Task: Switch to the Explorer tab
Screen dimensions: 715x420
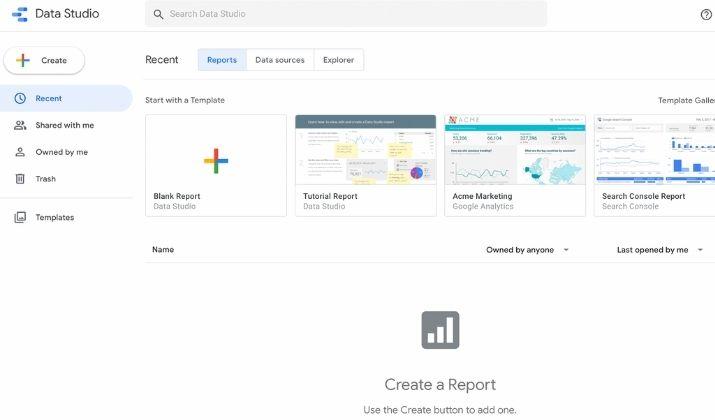Action: 338,60
